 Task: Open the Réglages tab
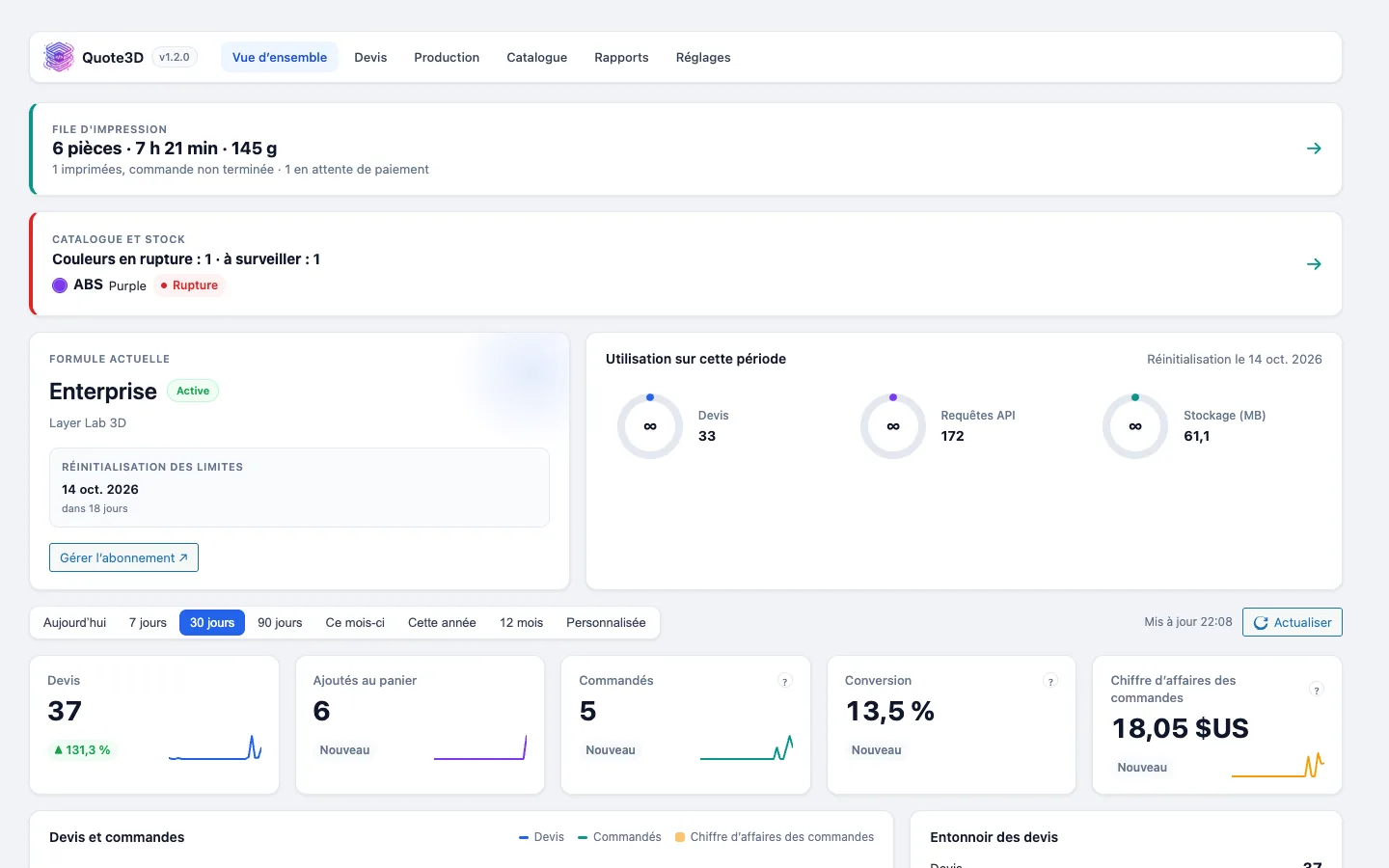coord(703,57)
